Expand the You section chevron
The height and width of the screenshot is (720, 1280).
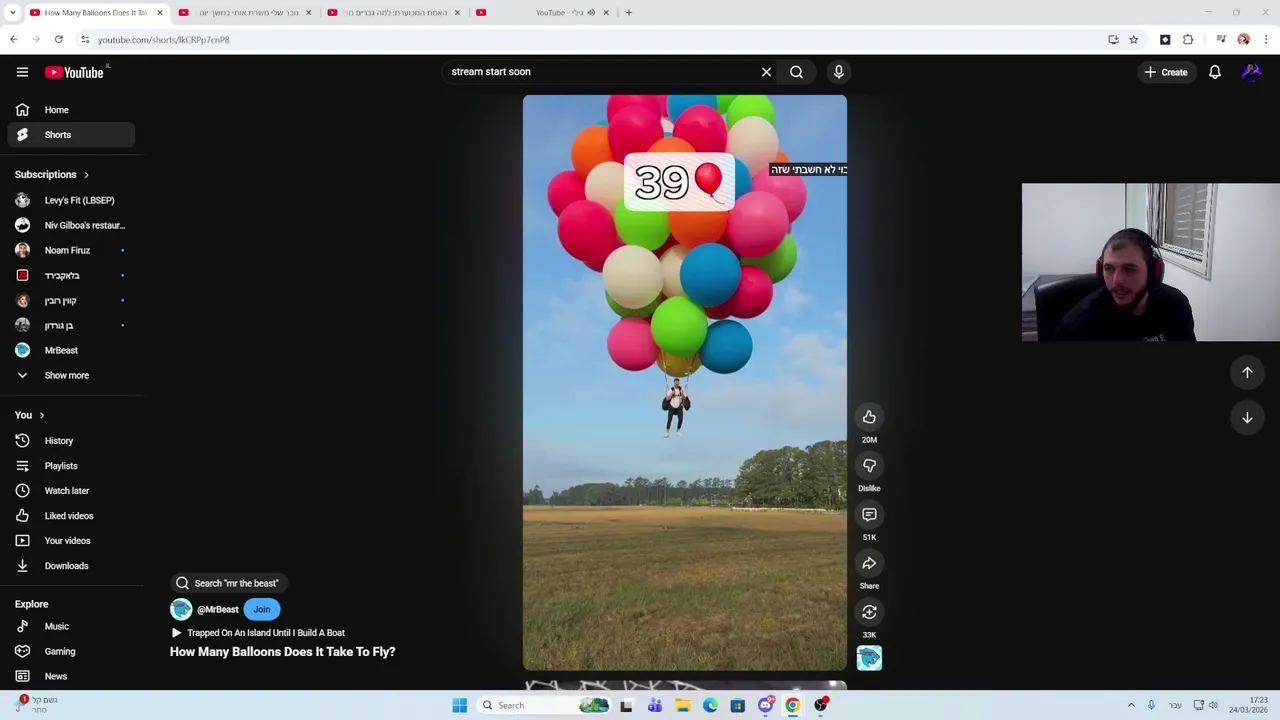coord(42,415)
